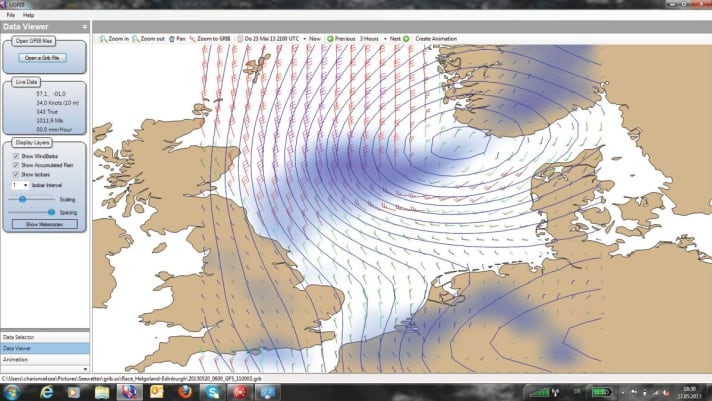Open the Help menu
The width and height of the screenshot is (712, 401).
29,15
